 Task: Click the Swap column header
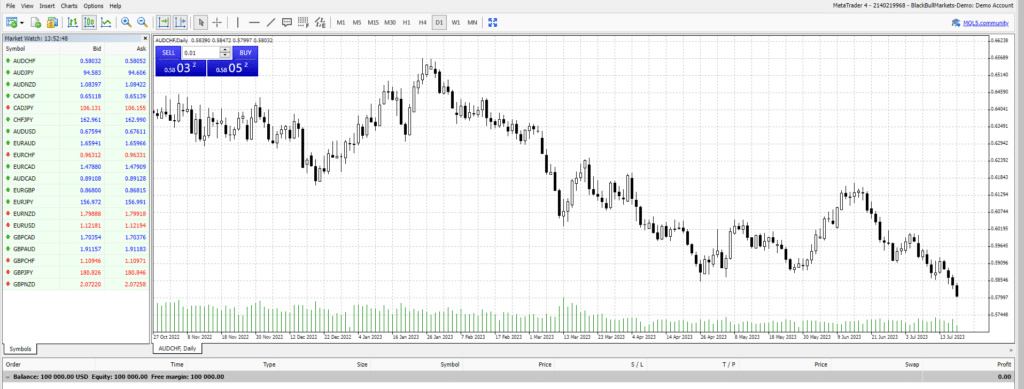pyautogui.click(x=912, y=364)
